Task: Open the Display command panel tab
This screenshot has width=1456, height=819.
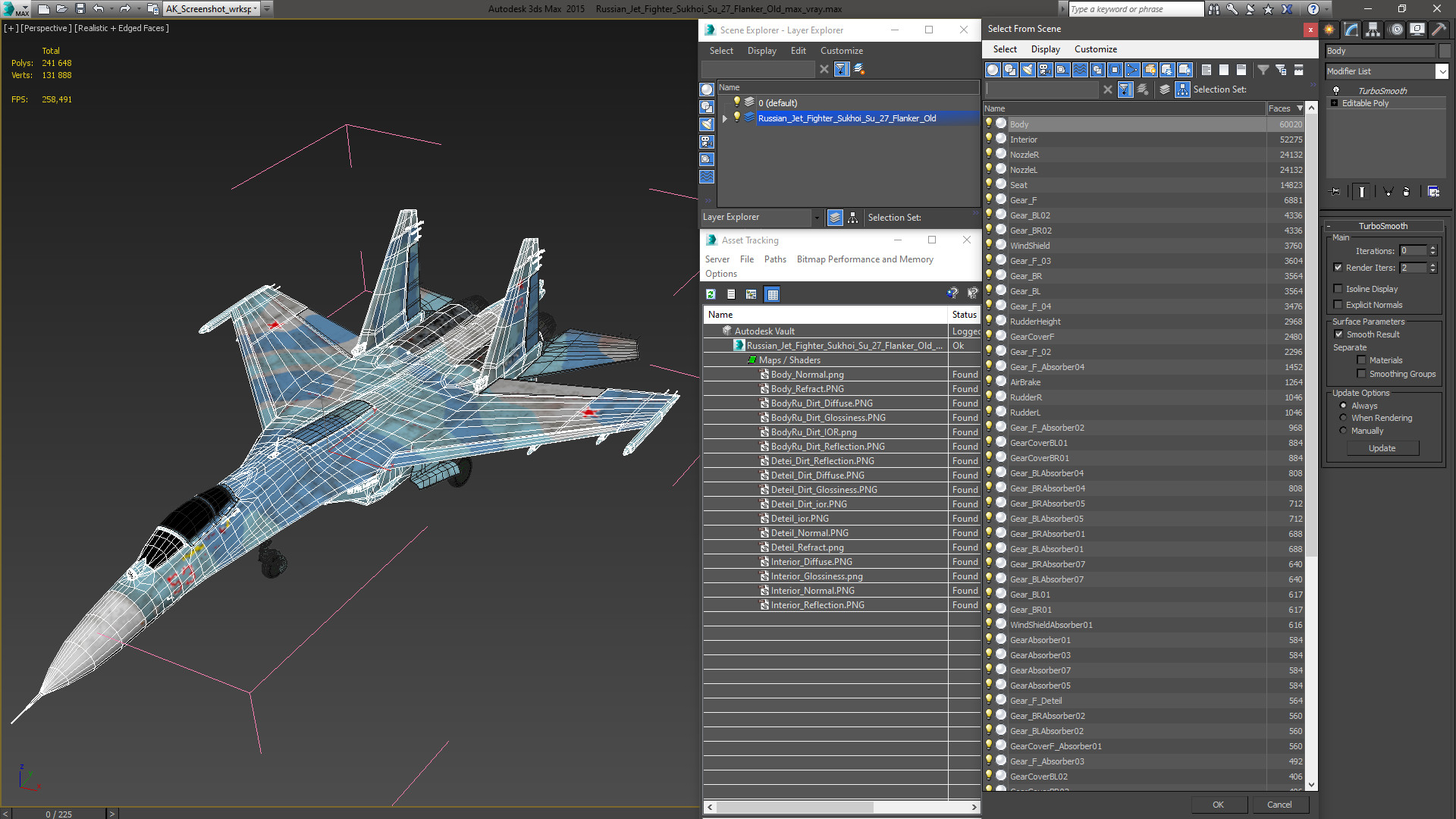Action: point(1417,30)
